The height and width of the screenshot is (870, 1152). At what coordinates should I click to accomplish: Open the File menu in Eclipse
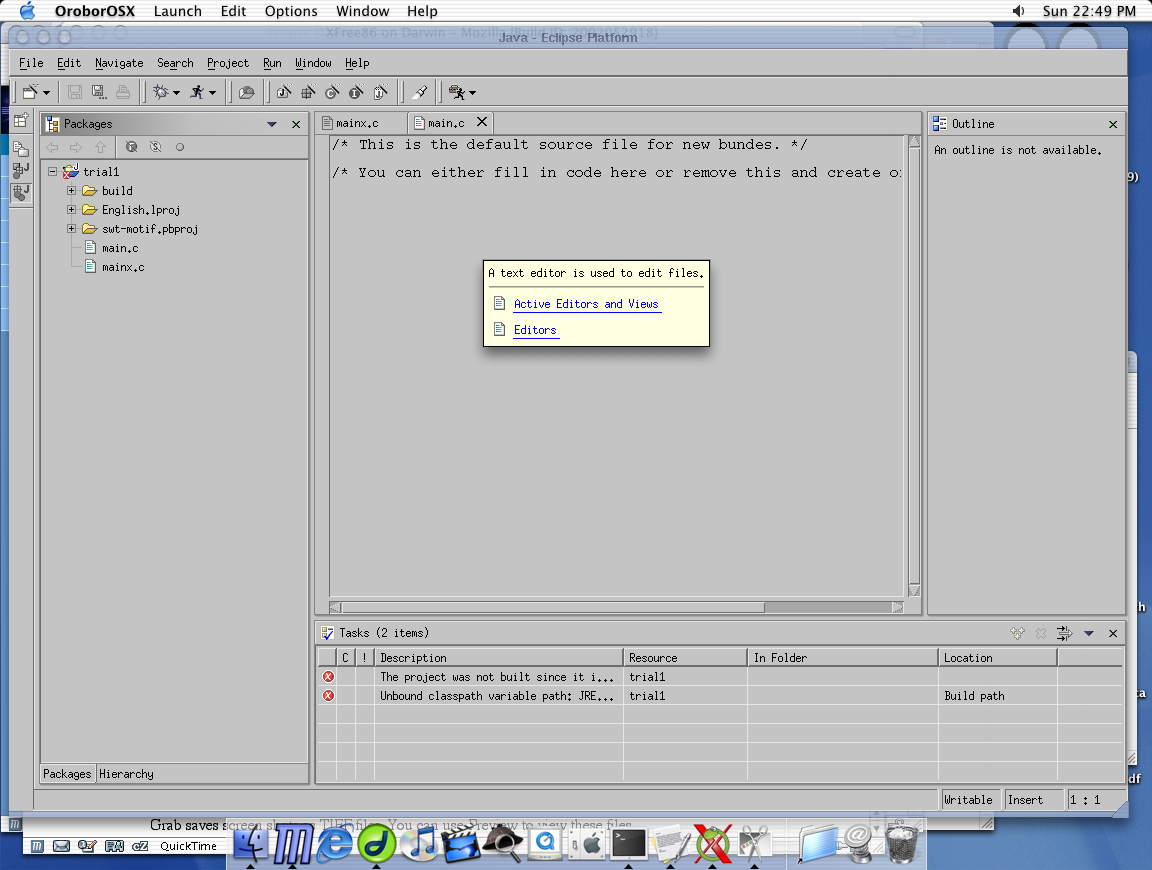click(x=31, y=63)
